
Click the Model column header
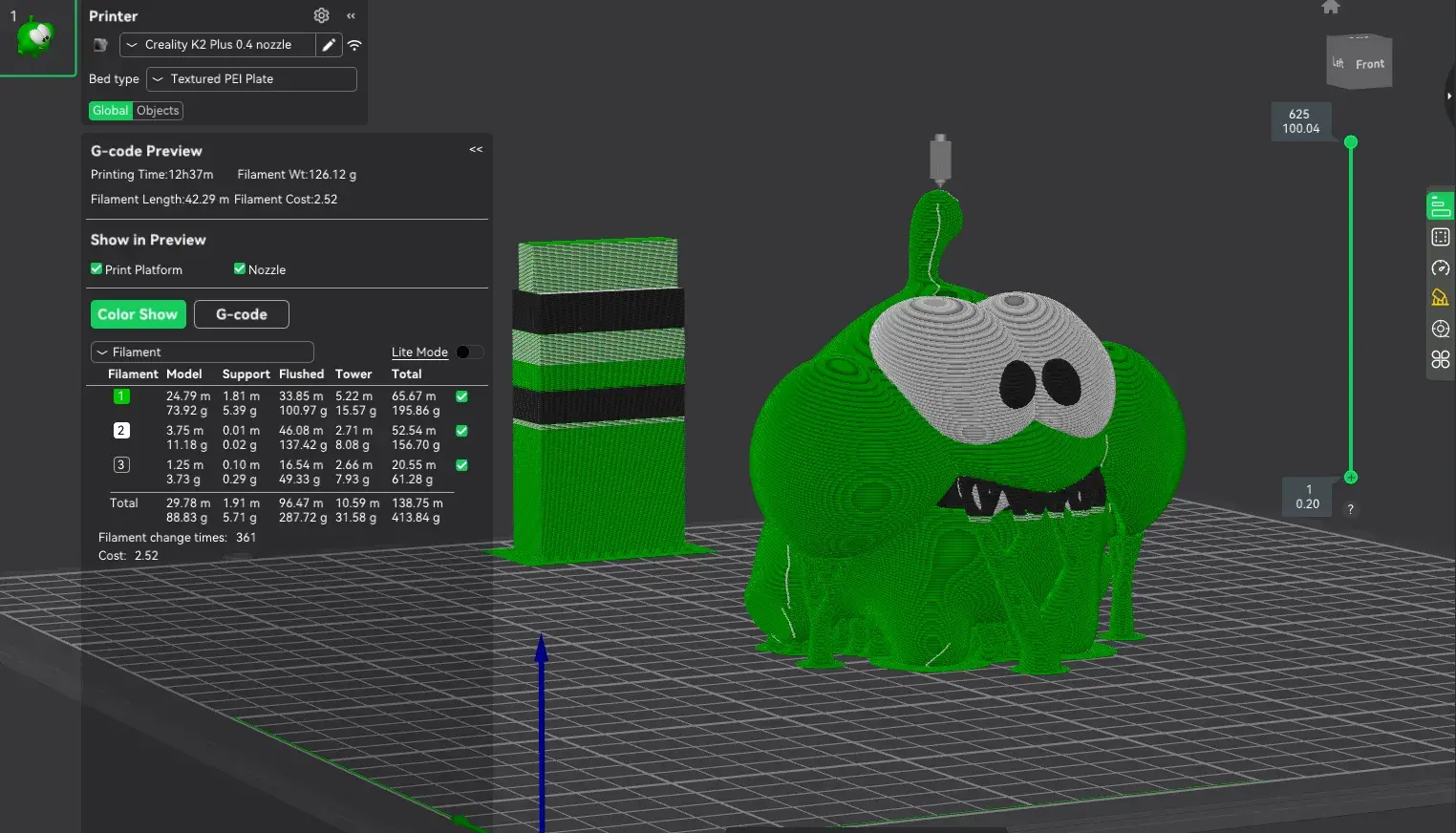[x=183, y=374]
